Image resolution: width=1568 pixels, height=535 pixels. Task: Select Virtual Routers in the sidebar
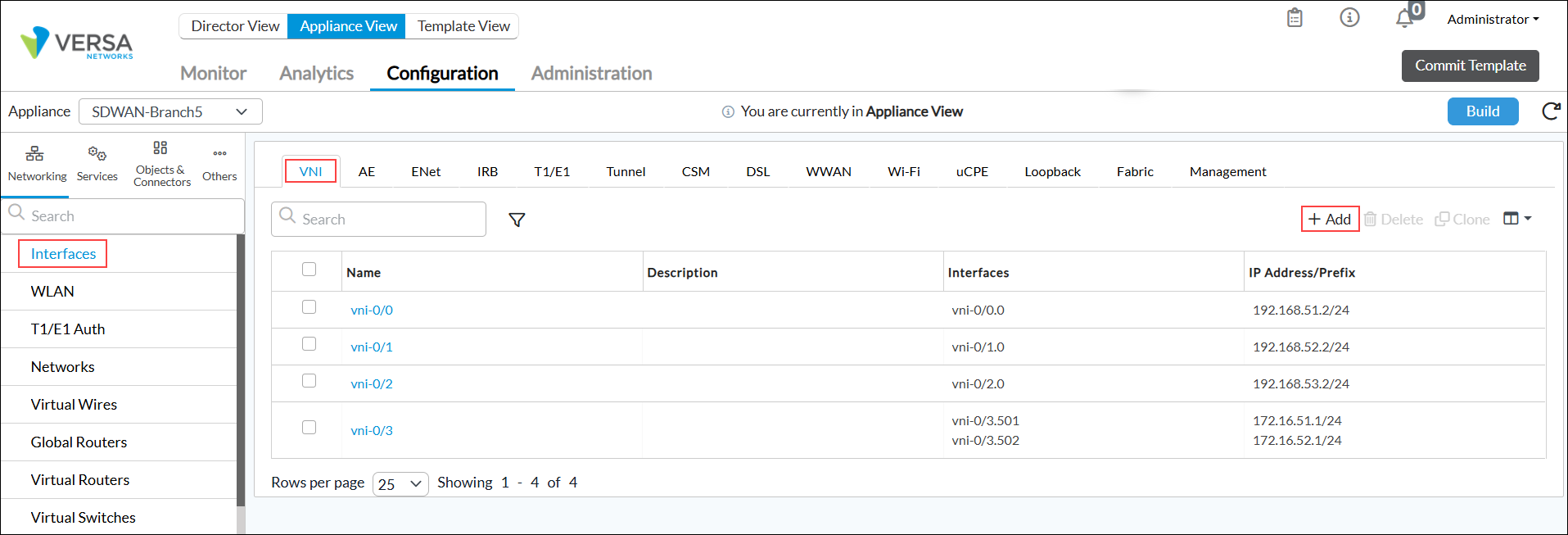tap(120, 480)
